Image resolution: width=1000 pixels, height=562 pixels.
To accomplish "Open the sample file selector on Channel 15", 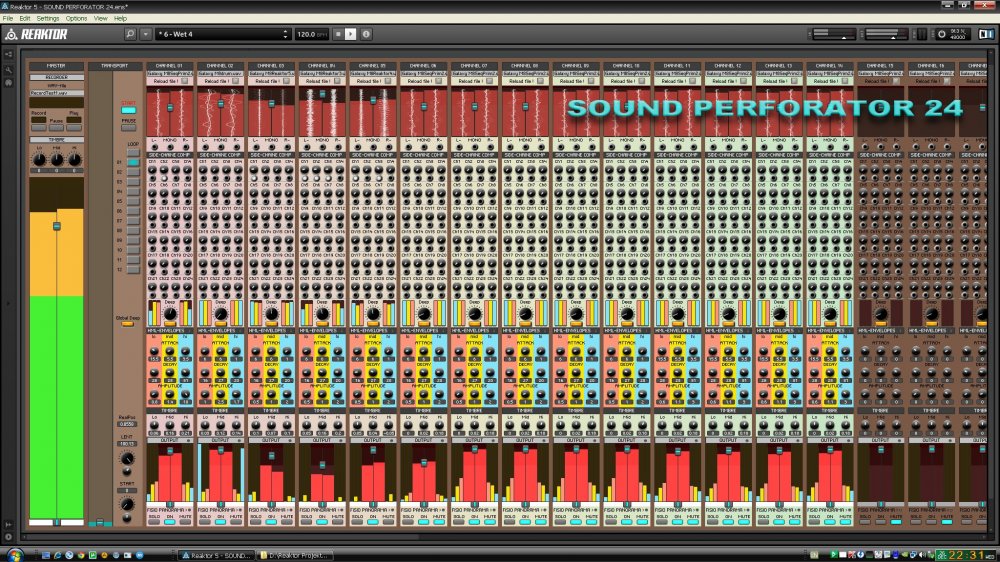I will click(881, 74).
